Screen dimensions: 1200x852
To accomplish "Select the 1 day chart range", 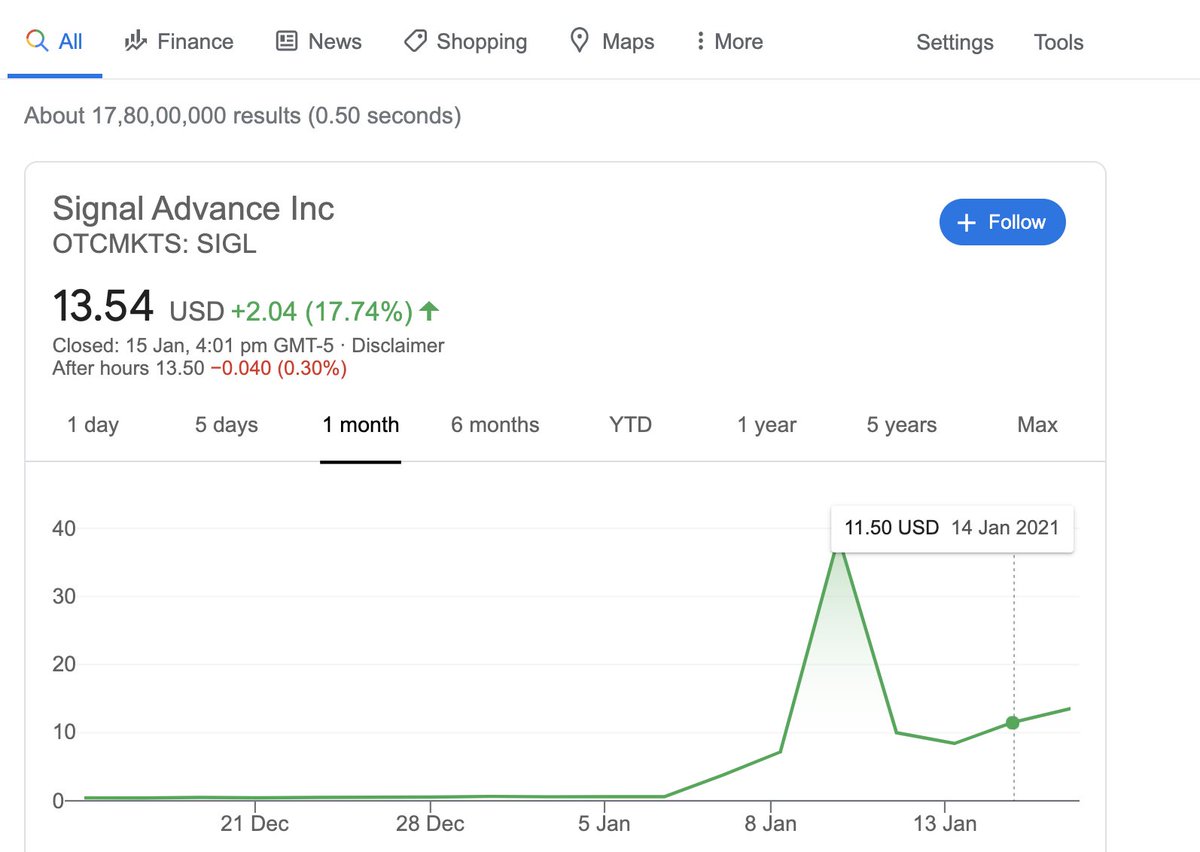I will (x=93, y=425).
